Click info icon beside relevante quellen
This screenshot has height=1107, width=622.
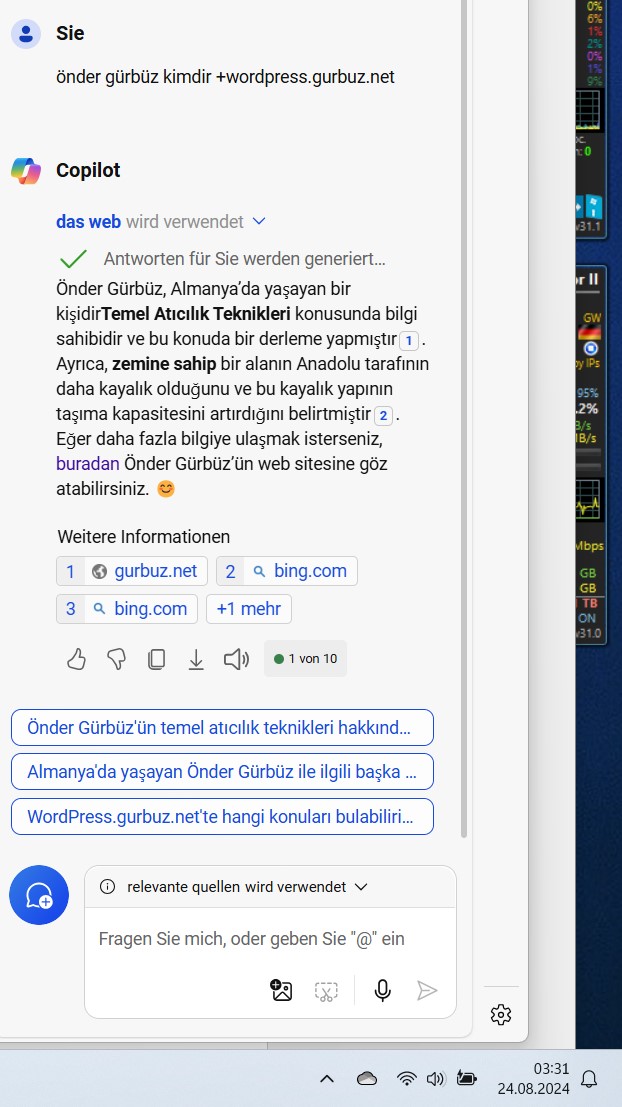tap(107, 887)
